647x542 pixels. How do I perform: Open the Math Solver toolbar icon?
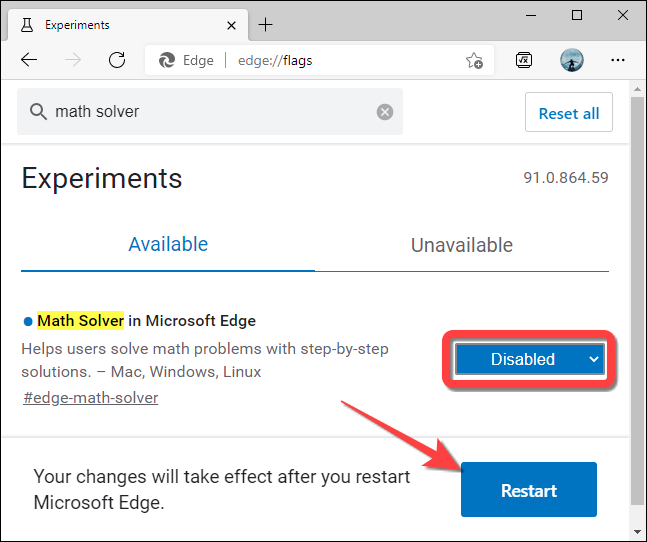524,60
